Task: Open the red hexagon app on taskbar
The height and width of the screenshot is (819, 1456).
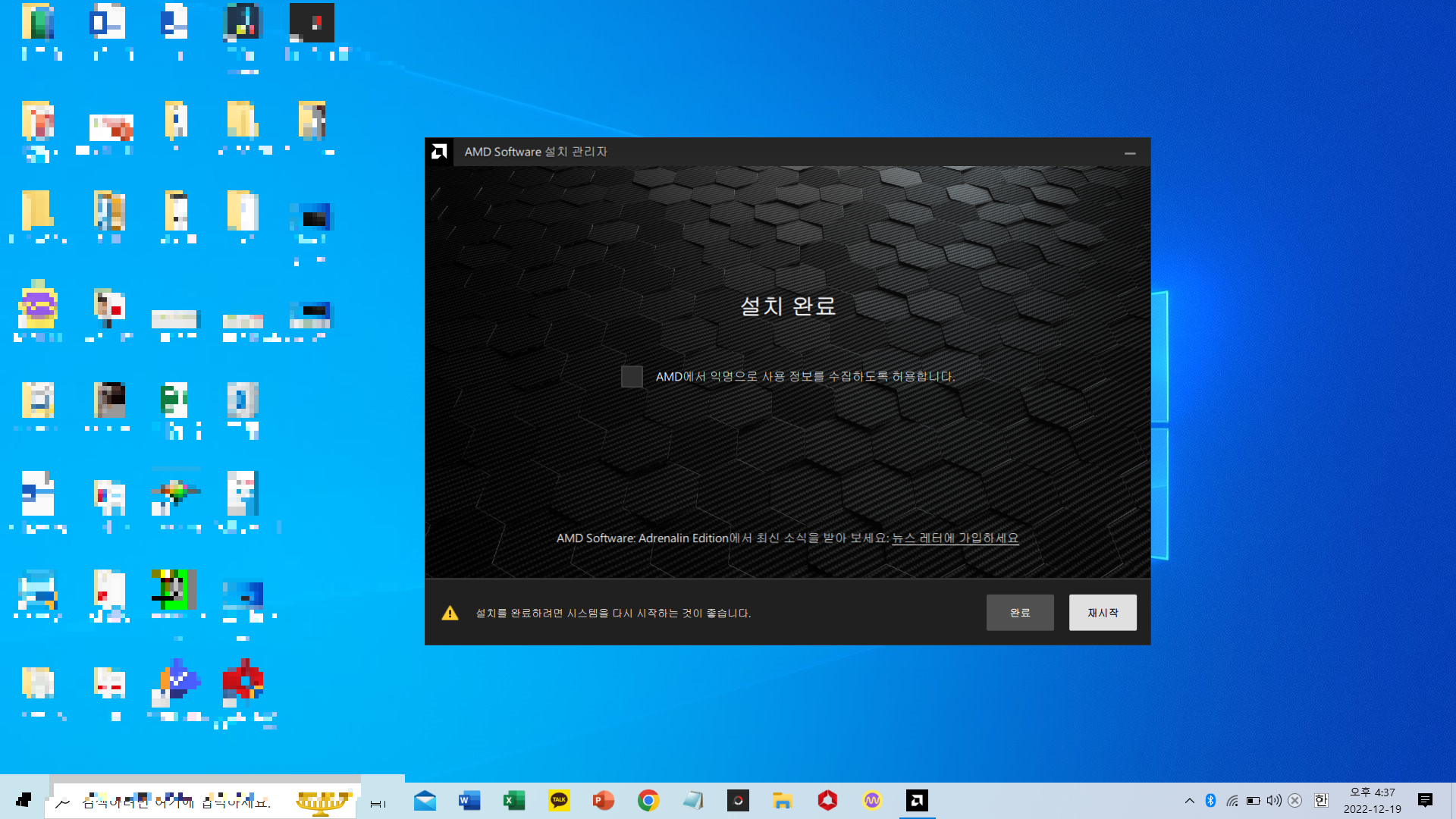Action: [827, 801]
